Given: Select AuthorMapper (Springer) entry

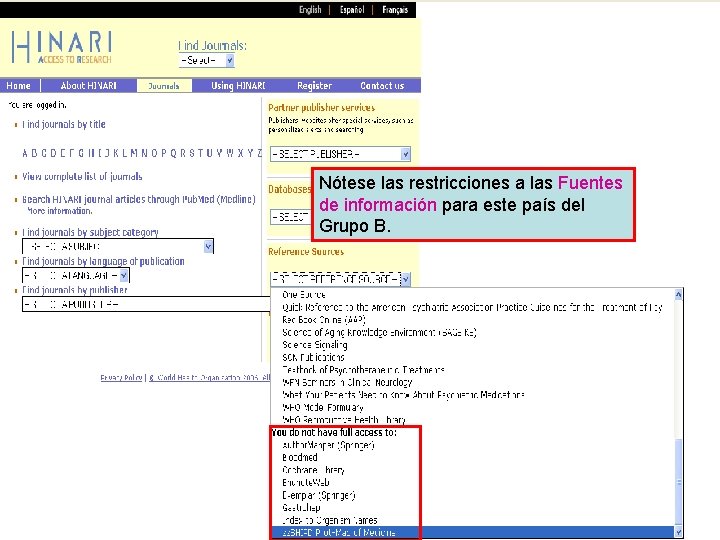Looking at the screenshot, I should (x=328, y=445).
